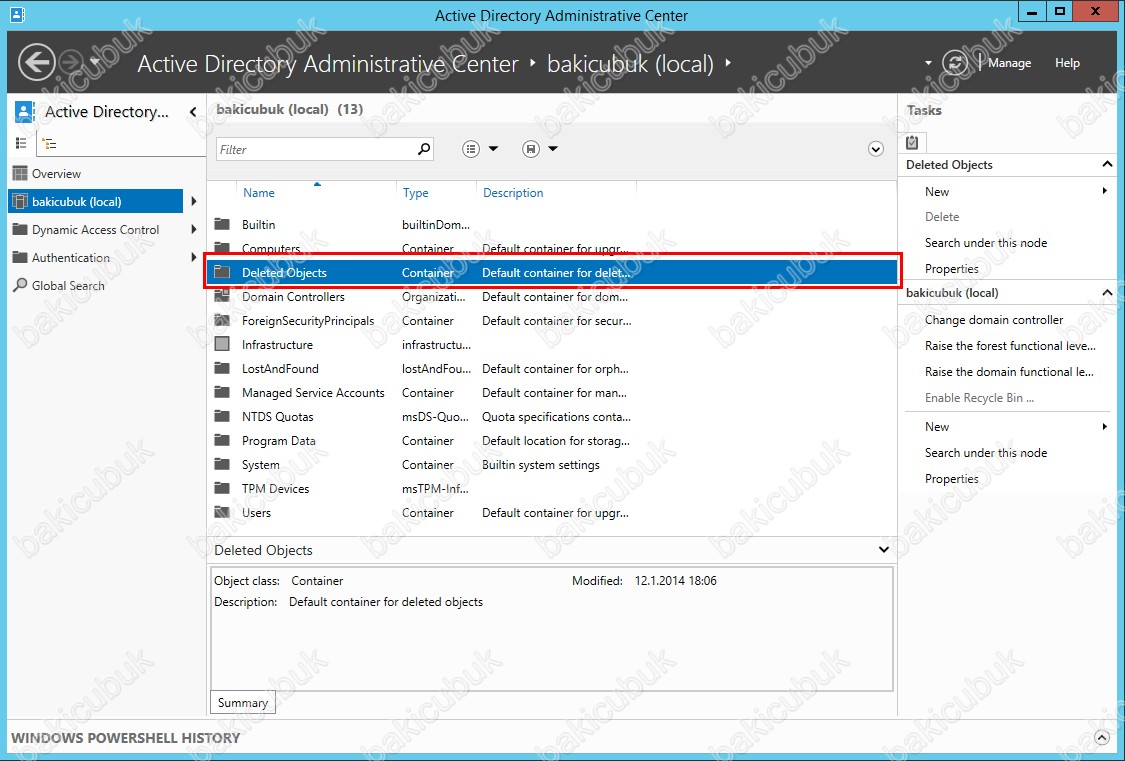This screenshot has width=1125, height=761.
Task: Click the Builtin folder icon
Action: click(x=222, y=224)
